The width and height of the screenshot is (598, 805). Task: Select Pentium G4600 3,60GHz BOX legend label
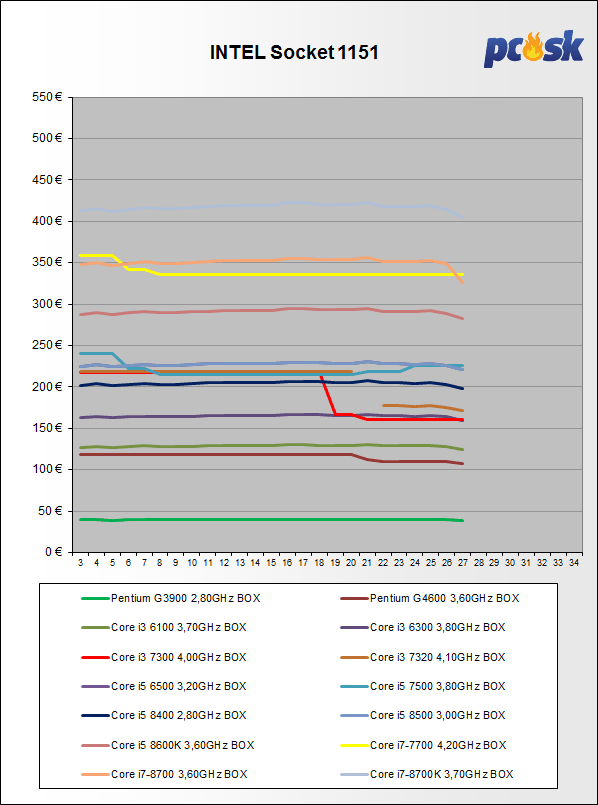[445, 598]
